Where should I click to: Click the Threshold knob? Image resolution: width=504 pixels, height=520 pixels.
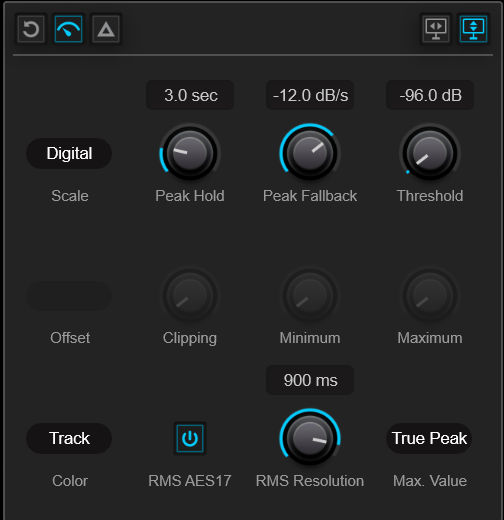430,154
